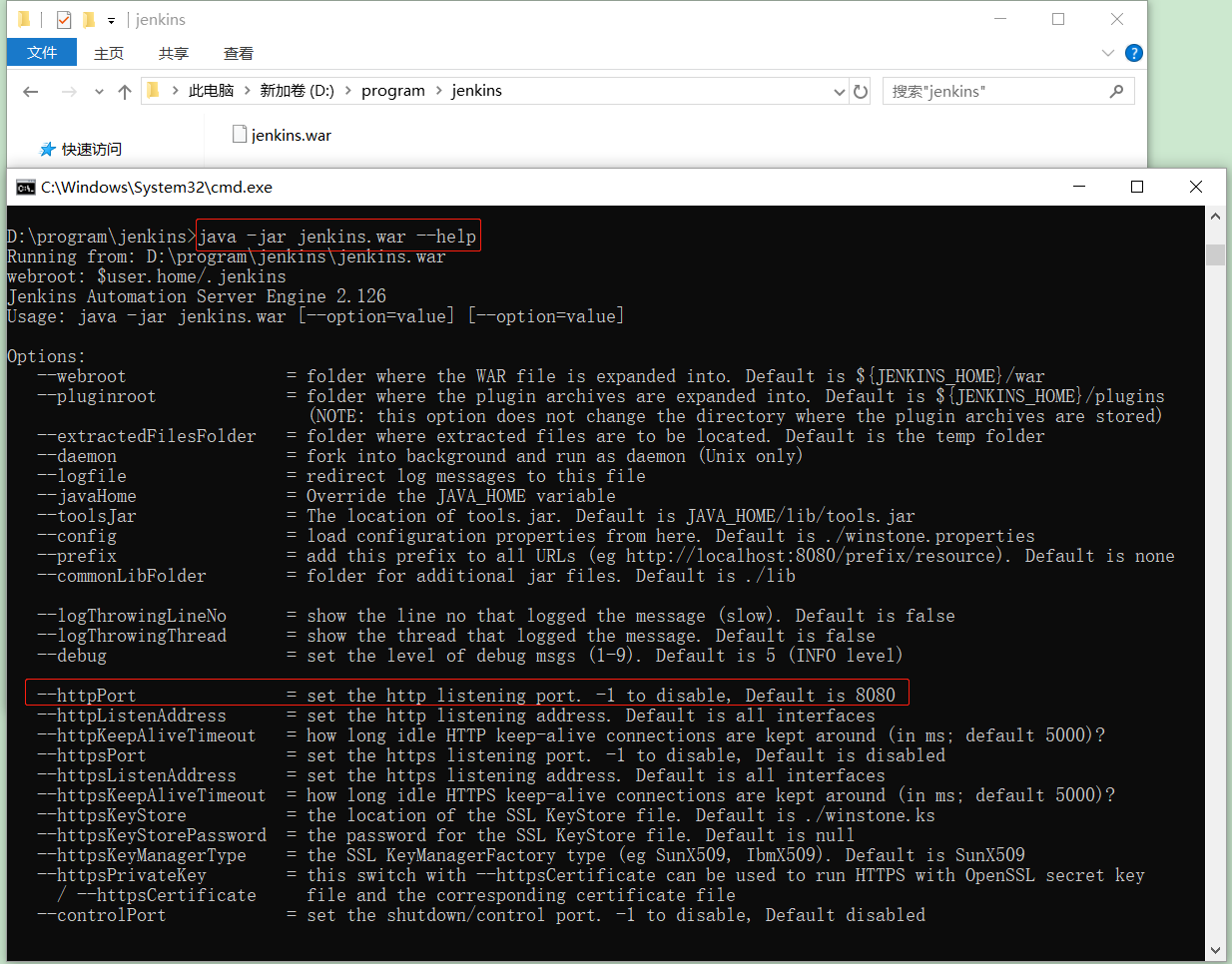Viewport: 1232px width, 964px height.
Task: Click the cmd.exe title bar icon
Action: pyautogui.click(x=25, y=187)
